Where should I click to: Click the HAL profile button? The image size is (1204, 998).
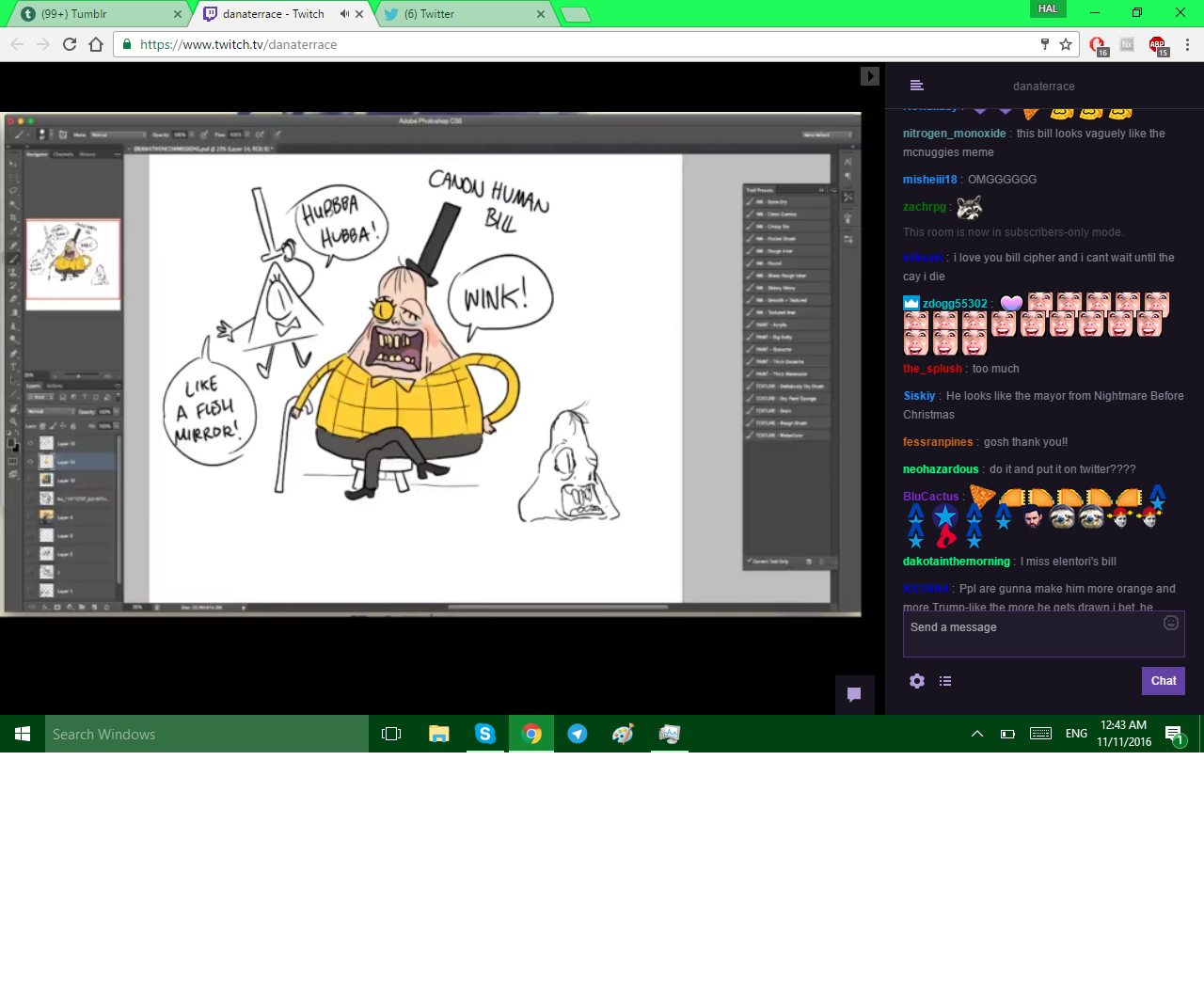1048,8
